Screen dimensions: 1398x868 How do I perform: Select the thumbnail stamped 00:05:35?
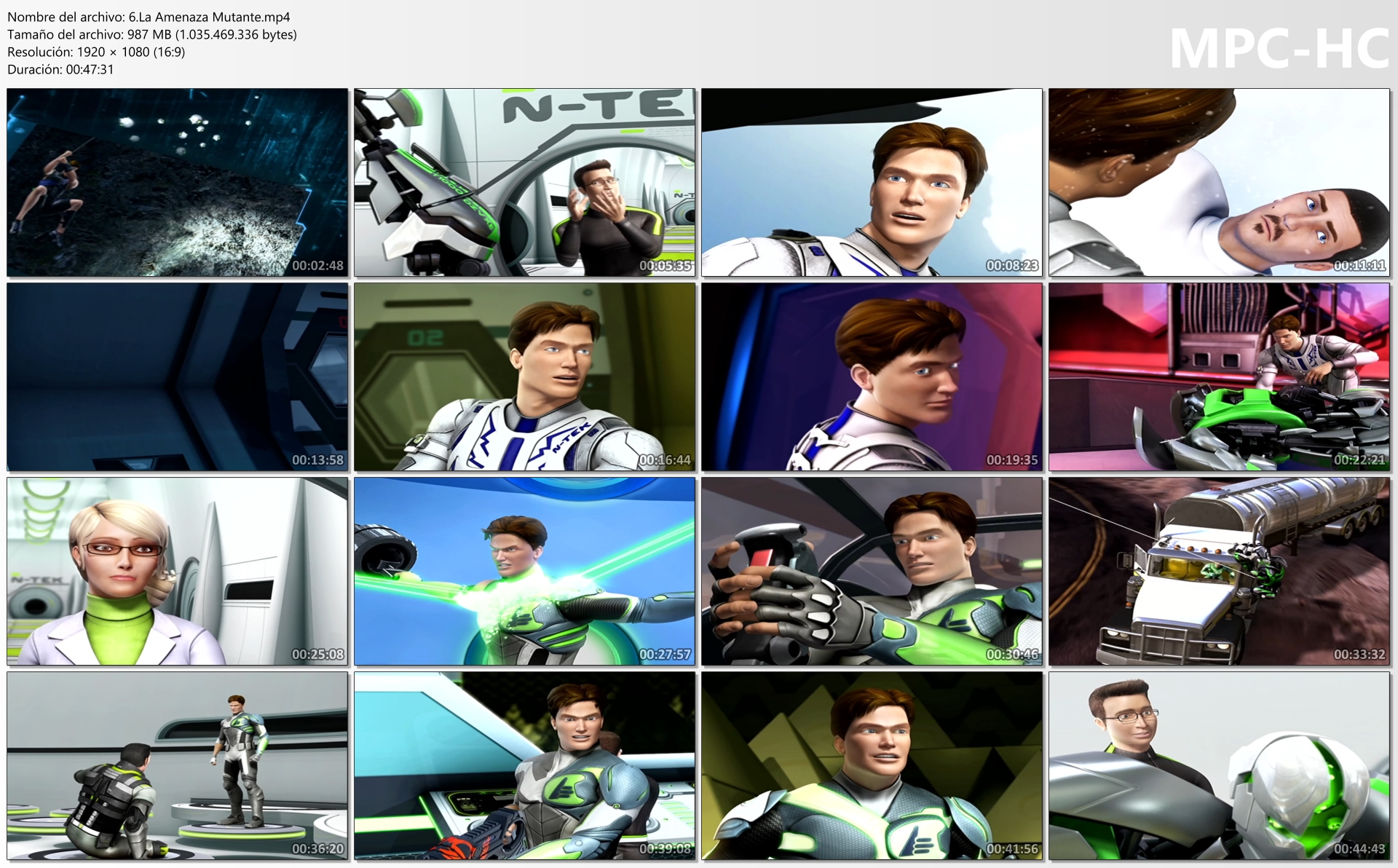pos(525,183)
